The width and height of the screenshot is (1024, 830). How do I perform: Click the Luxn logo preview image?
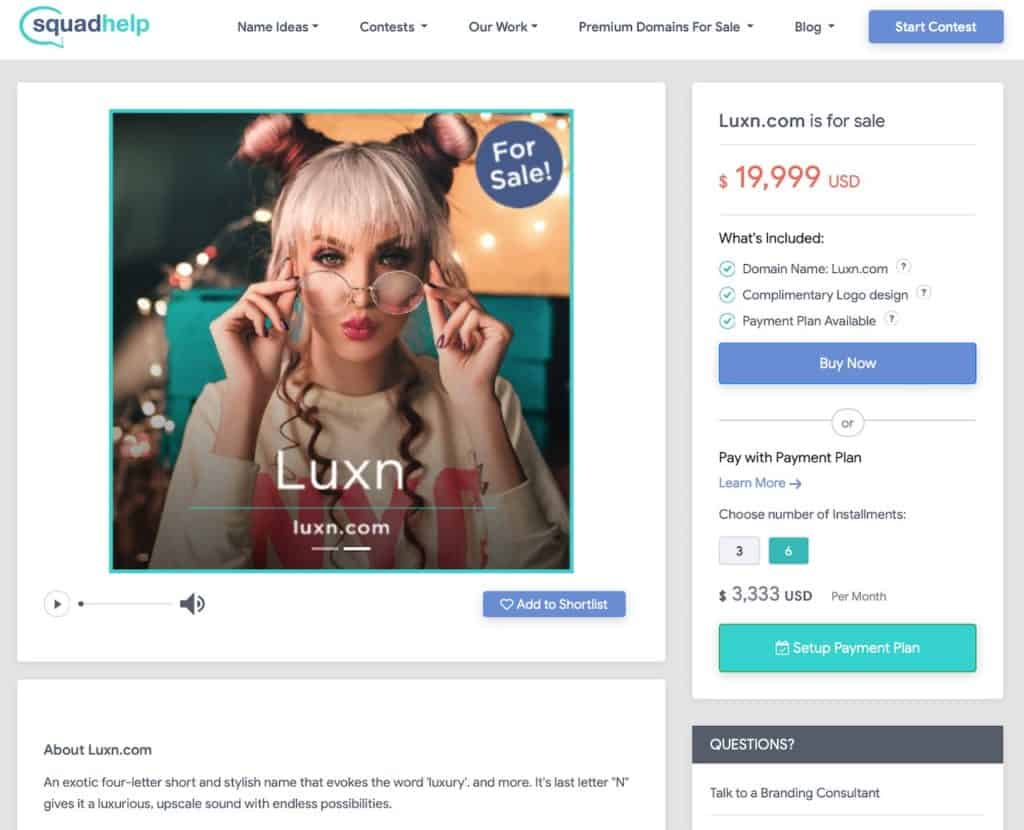(341, 341)
